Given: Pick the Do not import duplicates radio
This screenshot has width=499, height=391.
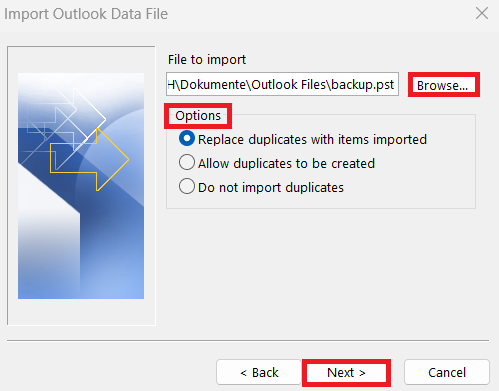Looking at the screenshot, I should (187, 186).
